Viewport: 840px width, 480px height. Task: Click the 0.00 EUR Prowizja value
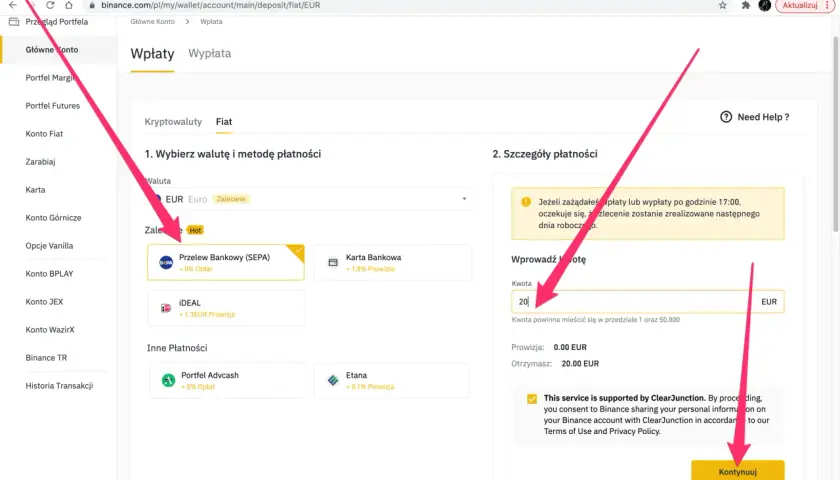570,347
